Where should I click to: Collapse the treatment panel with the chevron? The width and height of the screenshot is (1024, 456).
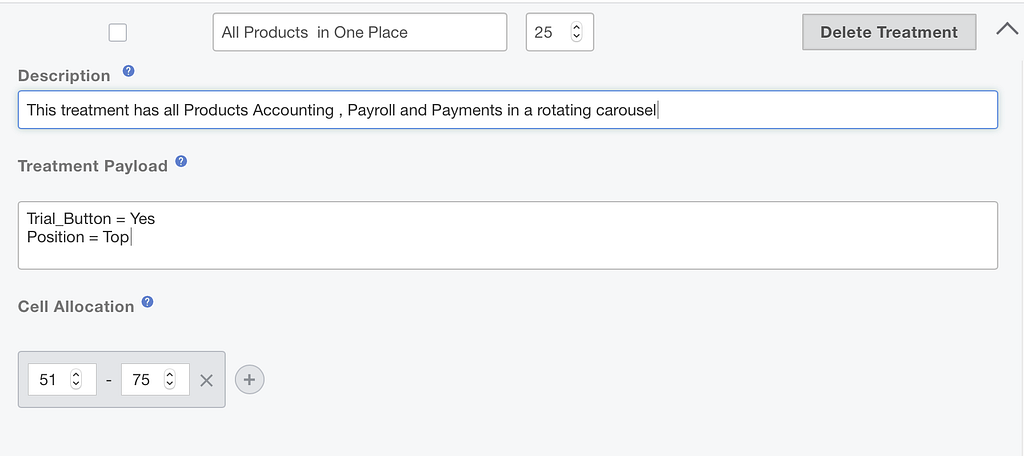click(x=1006, y=30)
